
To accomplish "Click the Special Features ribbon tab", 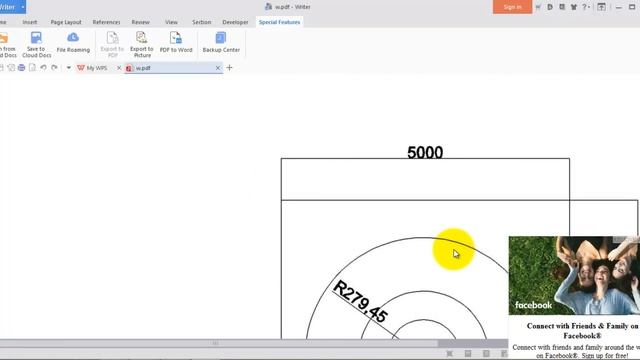I will (280, 22).
